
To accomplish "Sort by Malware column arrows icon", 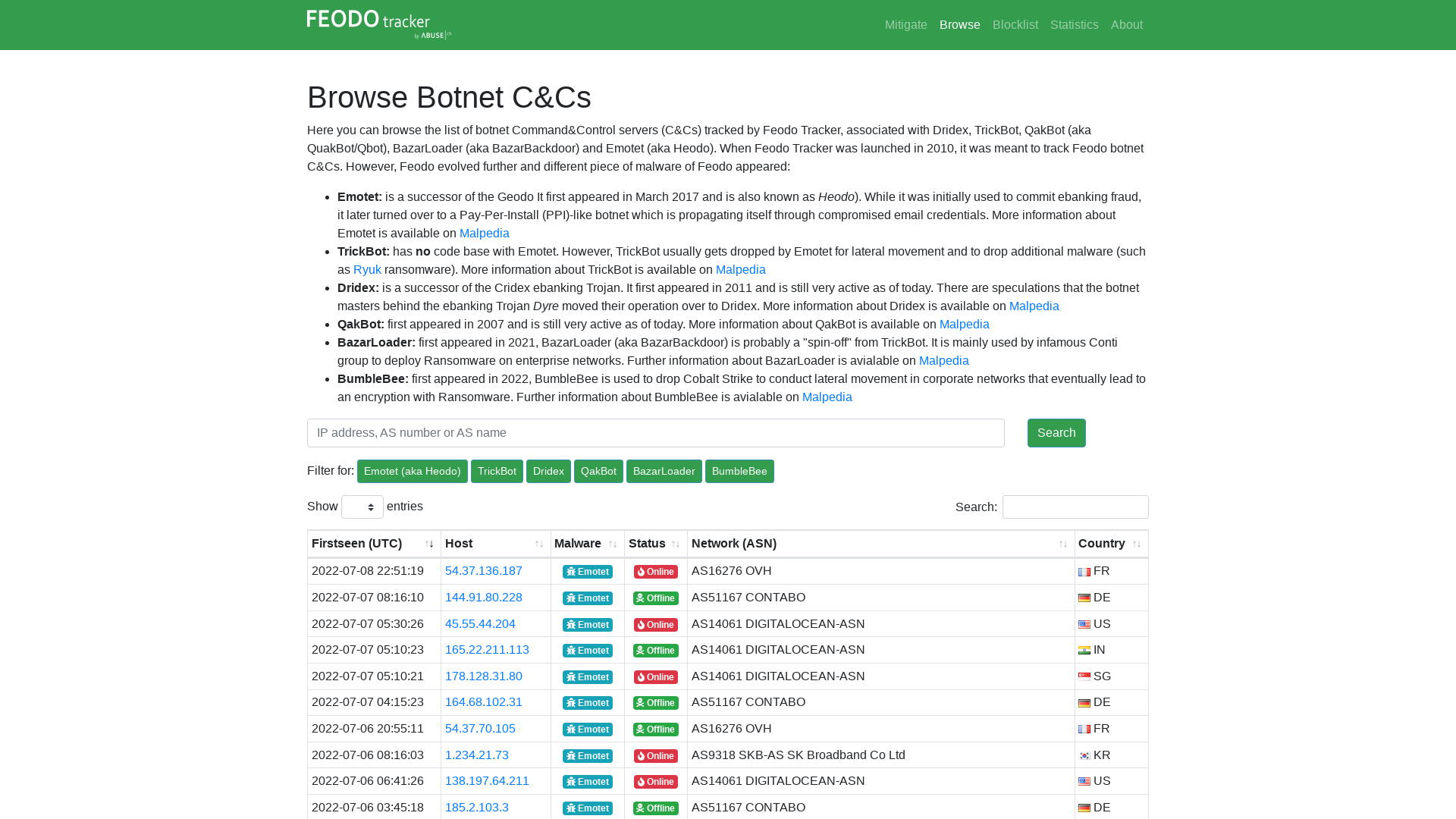I will point(613,544).
